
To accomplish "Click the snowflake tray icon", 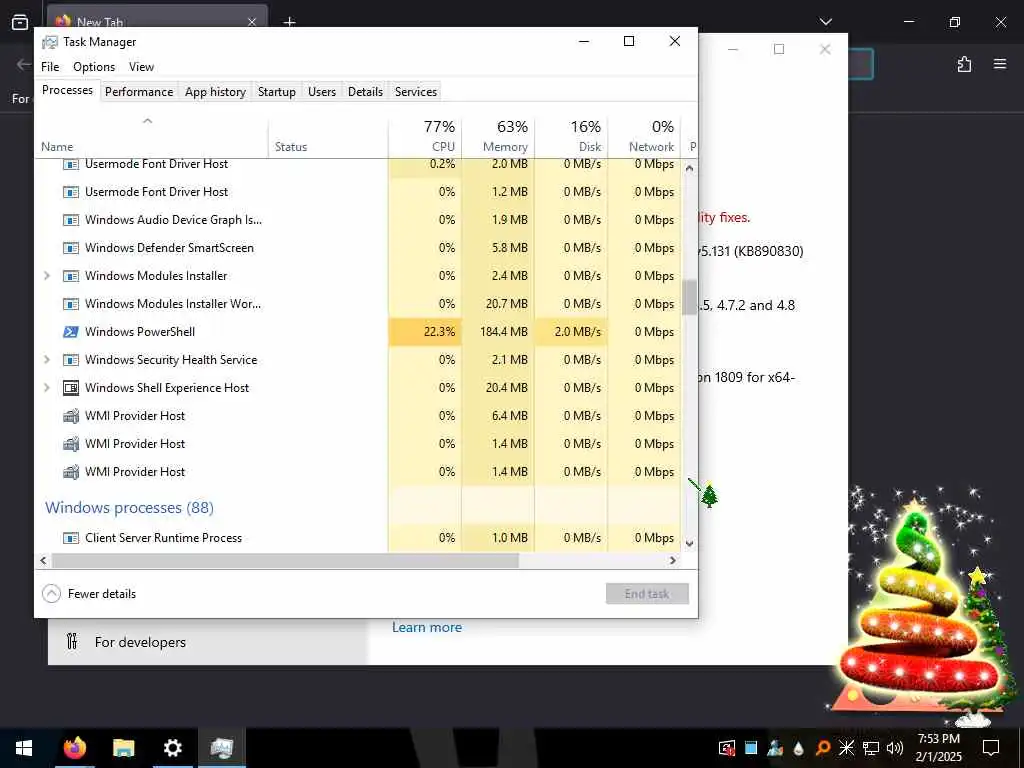I will (846, 748).
